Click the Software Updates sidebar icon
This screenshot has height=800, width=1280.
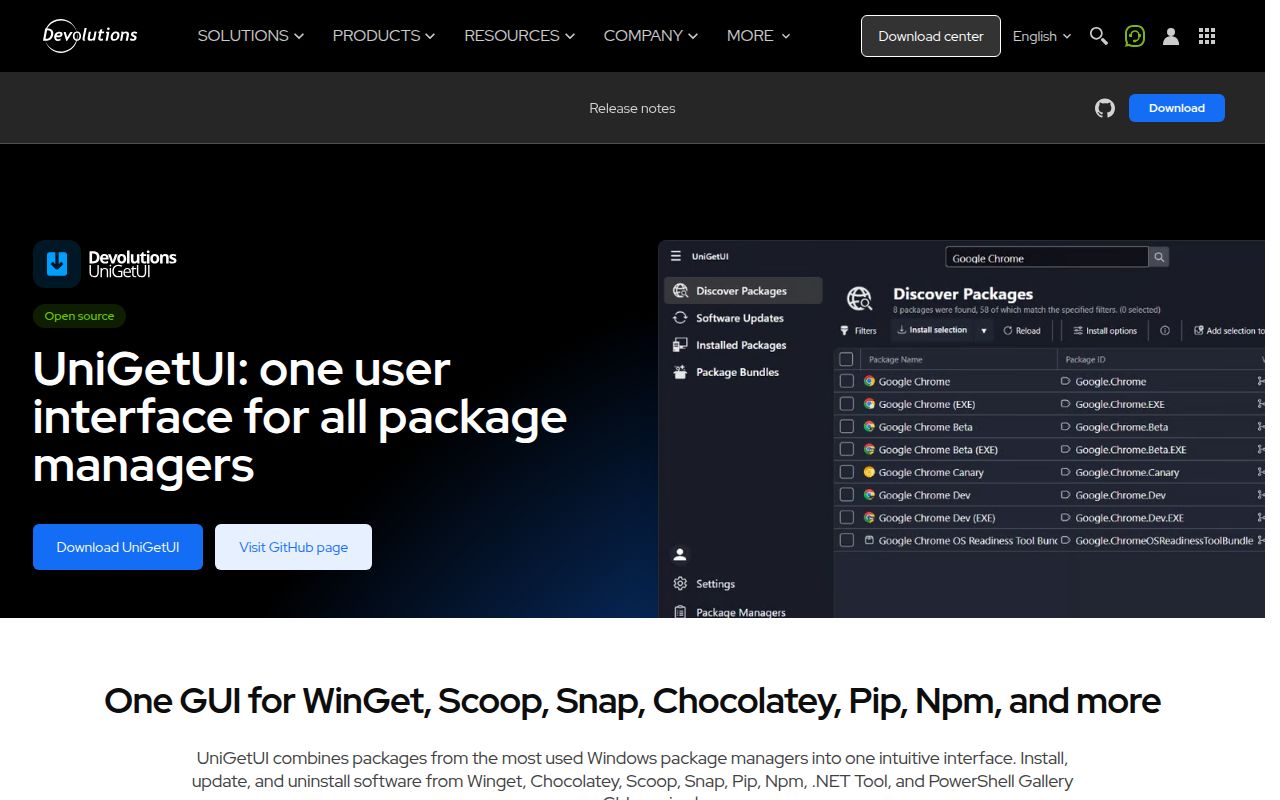(x=681, y=318)
